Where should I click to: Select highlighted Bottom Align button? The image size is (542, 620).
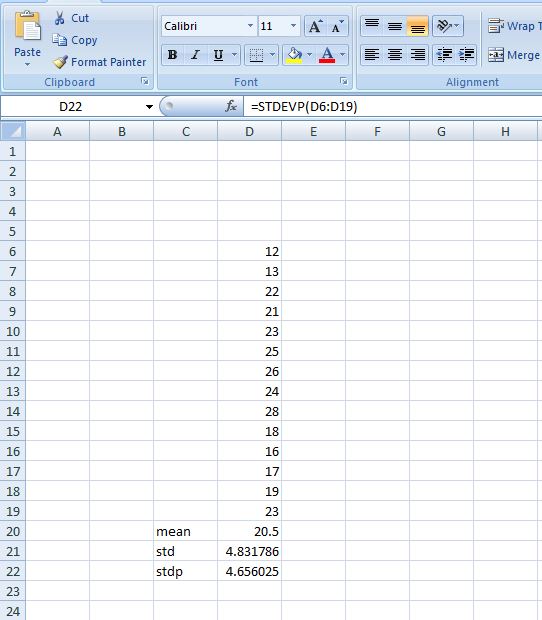pos(417,26)
